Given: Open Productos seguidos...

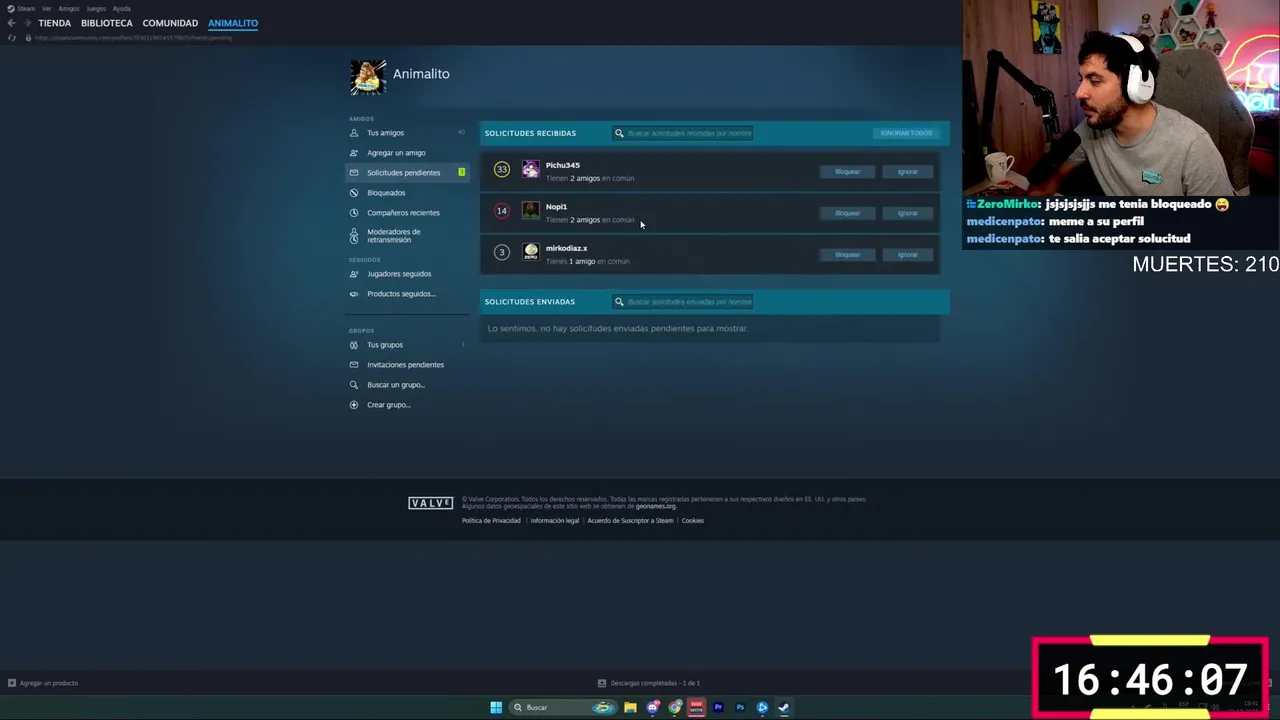Looking at the screenshot, I should tap(401, 294).
